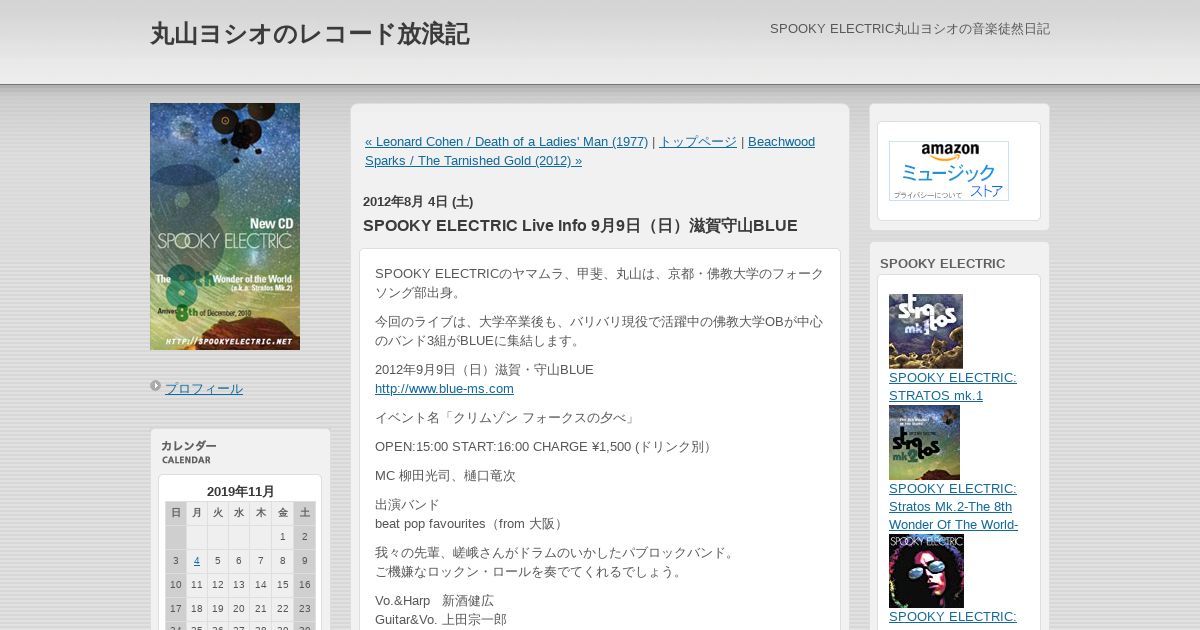The width and height of the screenshot is (1200, 630).
Task: Go to previous post Leonard Cohen Death of a Ladies' Man
Action: coord(506,142)
